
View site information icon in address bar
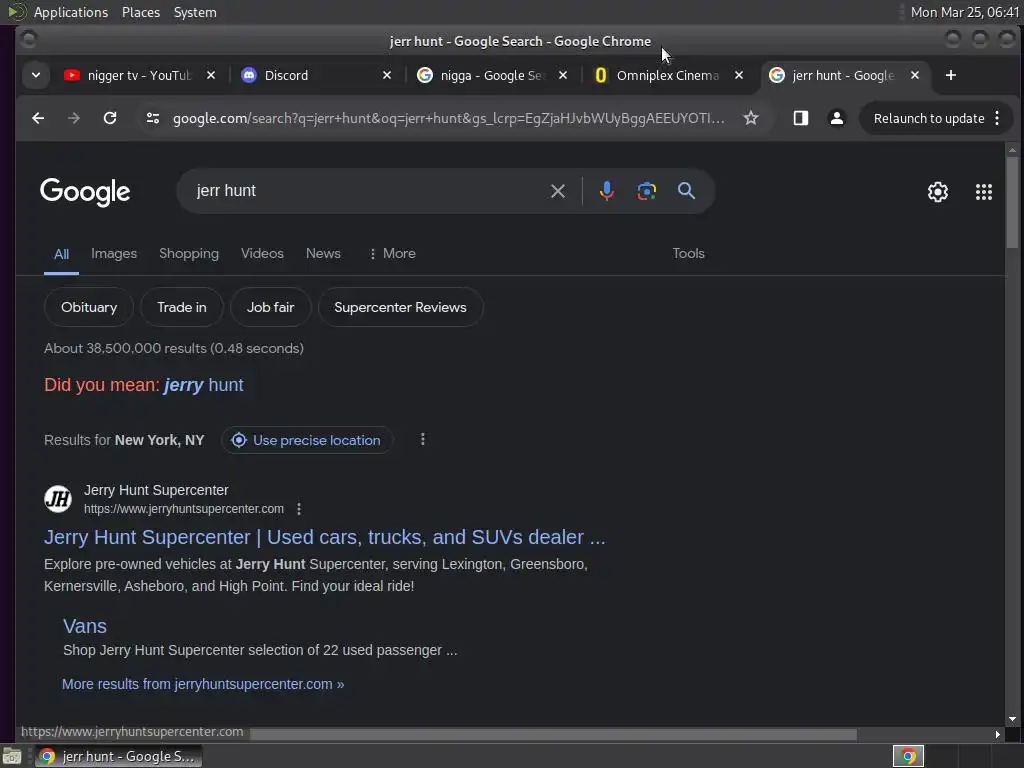[x=153, y=118]
